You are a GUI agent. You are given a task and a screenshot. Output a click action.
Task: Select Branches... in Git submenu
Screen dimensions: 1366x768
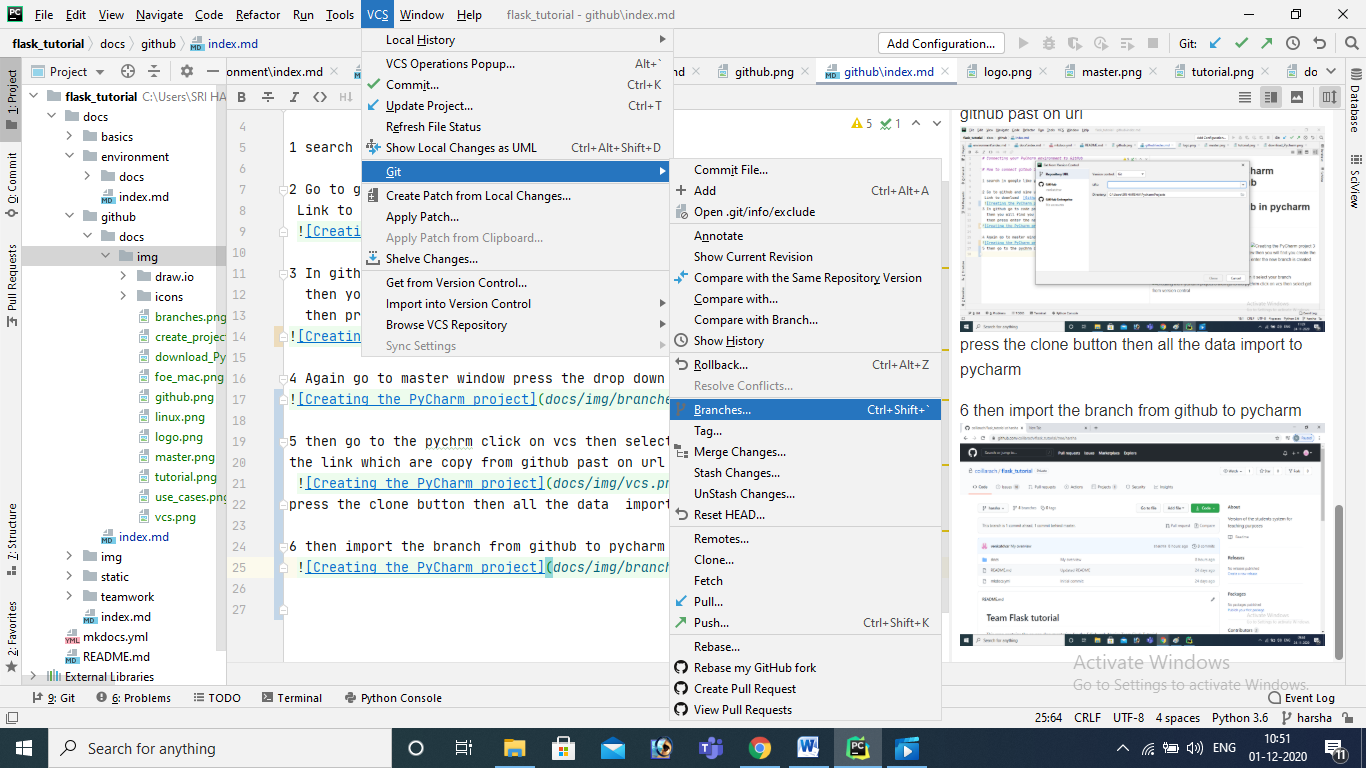point(805,410)
